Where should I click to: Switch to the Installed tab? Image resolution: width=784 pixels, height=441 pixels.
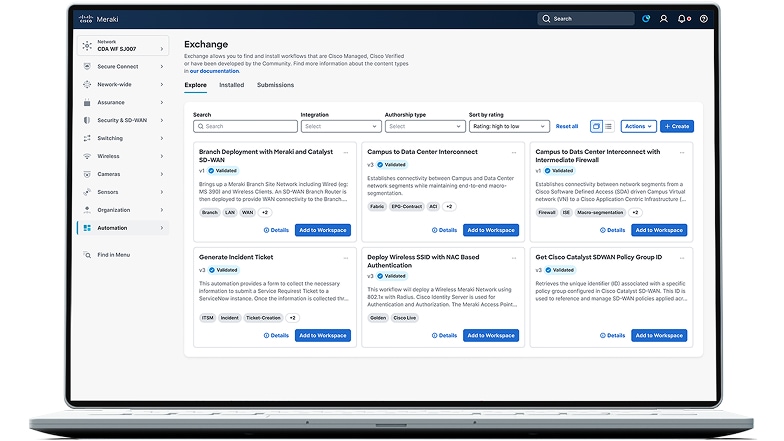click(x=231, y=86)
